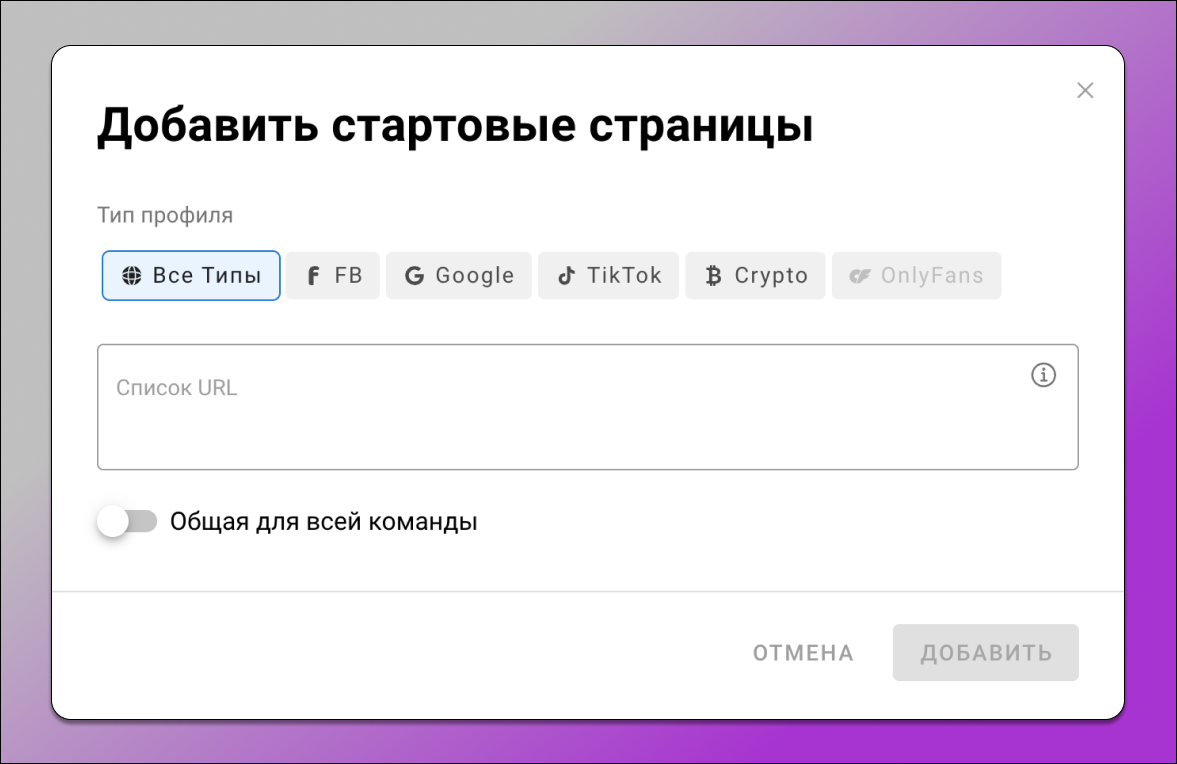The height and width of the screenshot is (764, 1177).
Task: Click the Google G icon in the filter
Action: [x=414, y=275]
